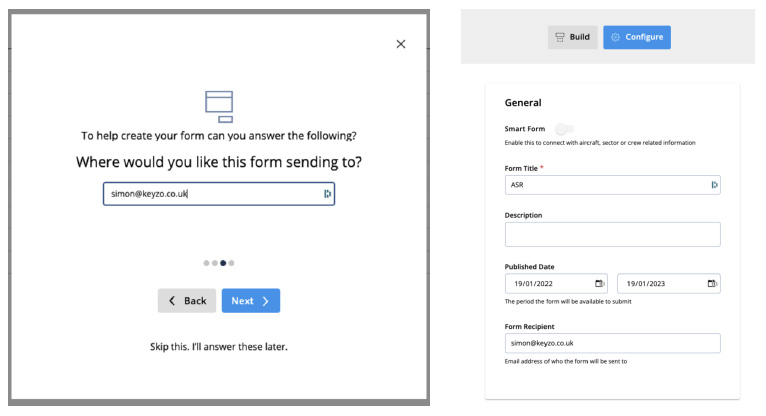766x416 pixels.
Task: Select the second step indicator dot
Action: [x=215, y=263]
